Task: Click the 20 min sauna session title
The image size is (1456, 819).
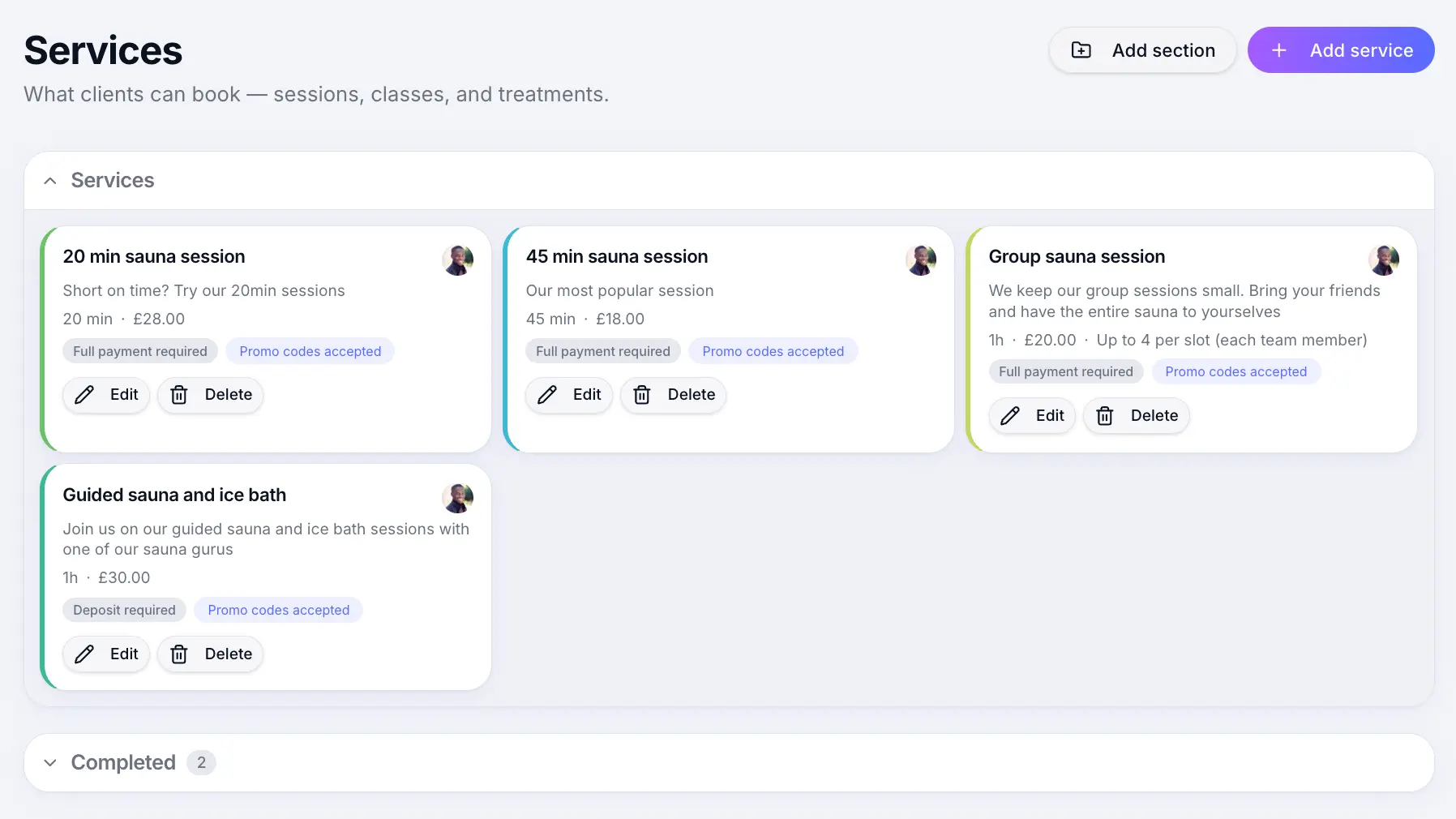Action: coord(154,257)
